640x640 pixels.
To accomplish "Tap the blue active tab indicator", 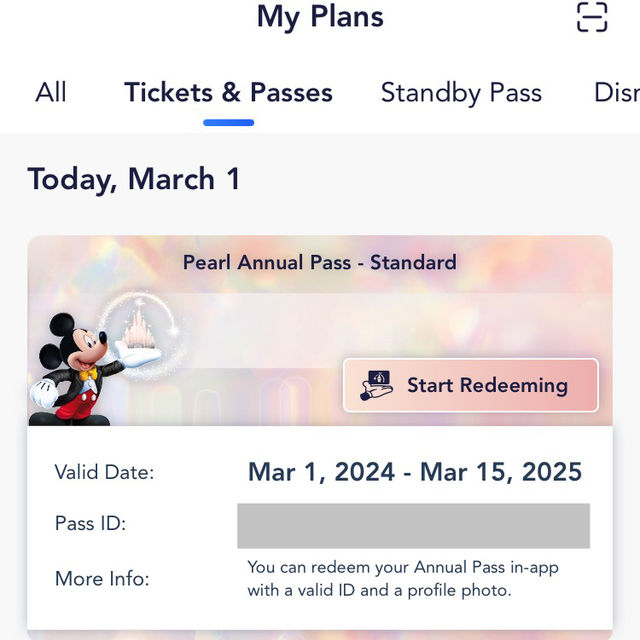I will (x=229, y=123).
